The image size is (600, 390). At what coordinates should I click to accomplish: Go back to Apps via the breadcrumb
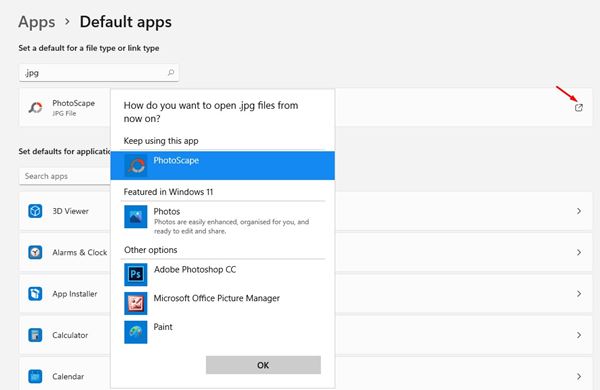[37, 22]
